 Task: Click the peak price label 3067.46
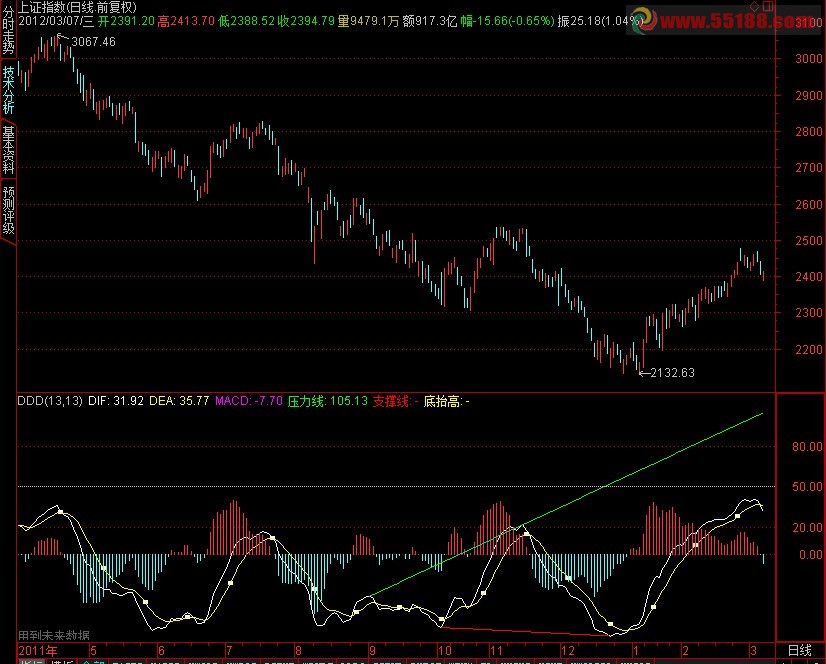pos(93,42)
